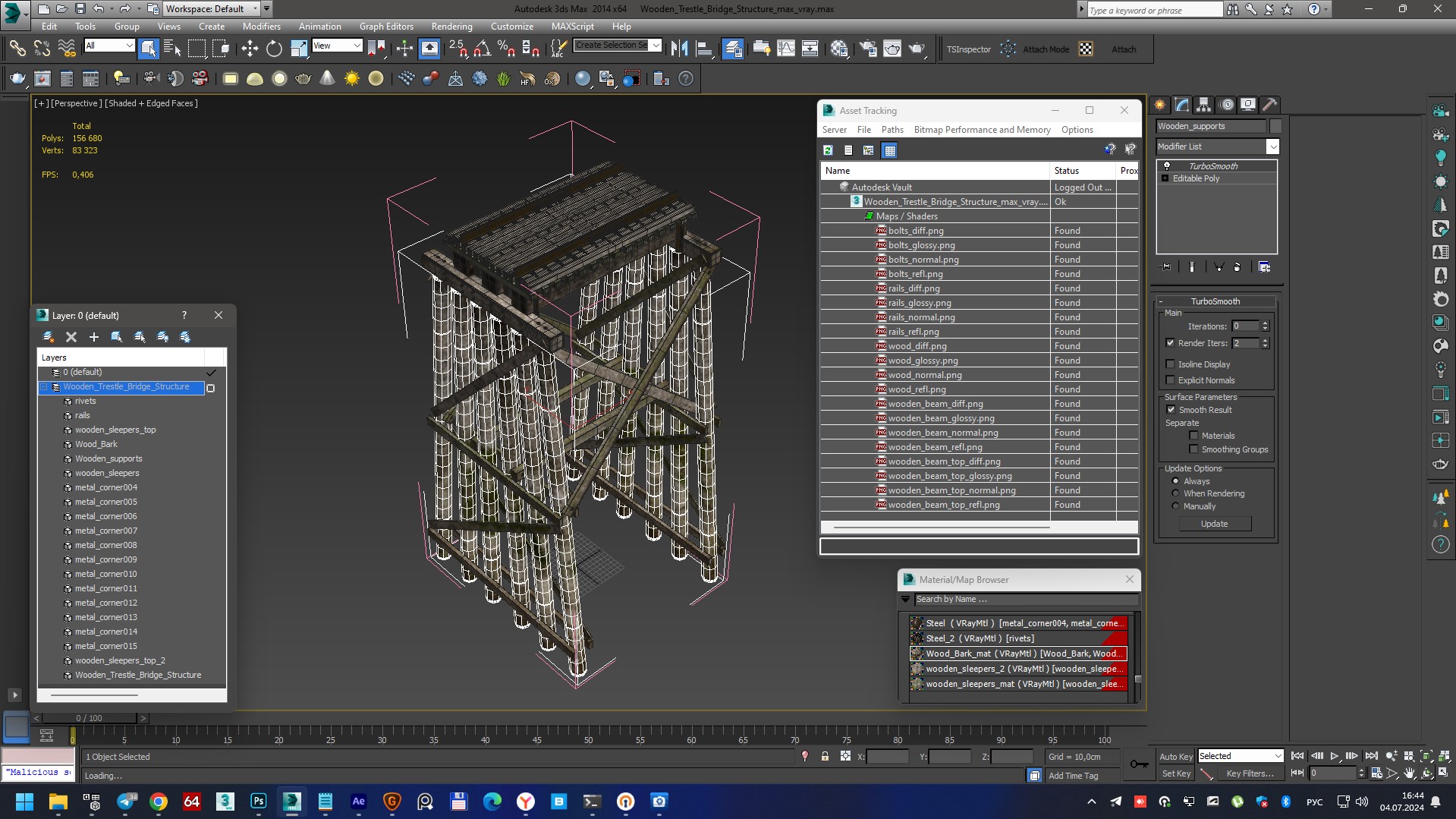
Task: Click the Attach button in toolbar
Action: (x=1124, y=49)
